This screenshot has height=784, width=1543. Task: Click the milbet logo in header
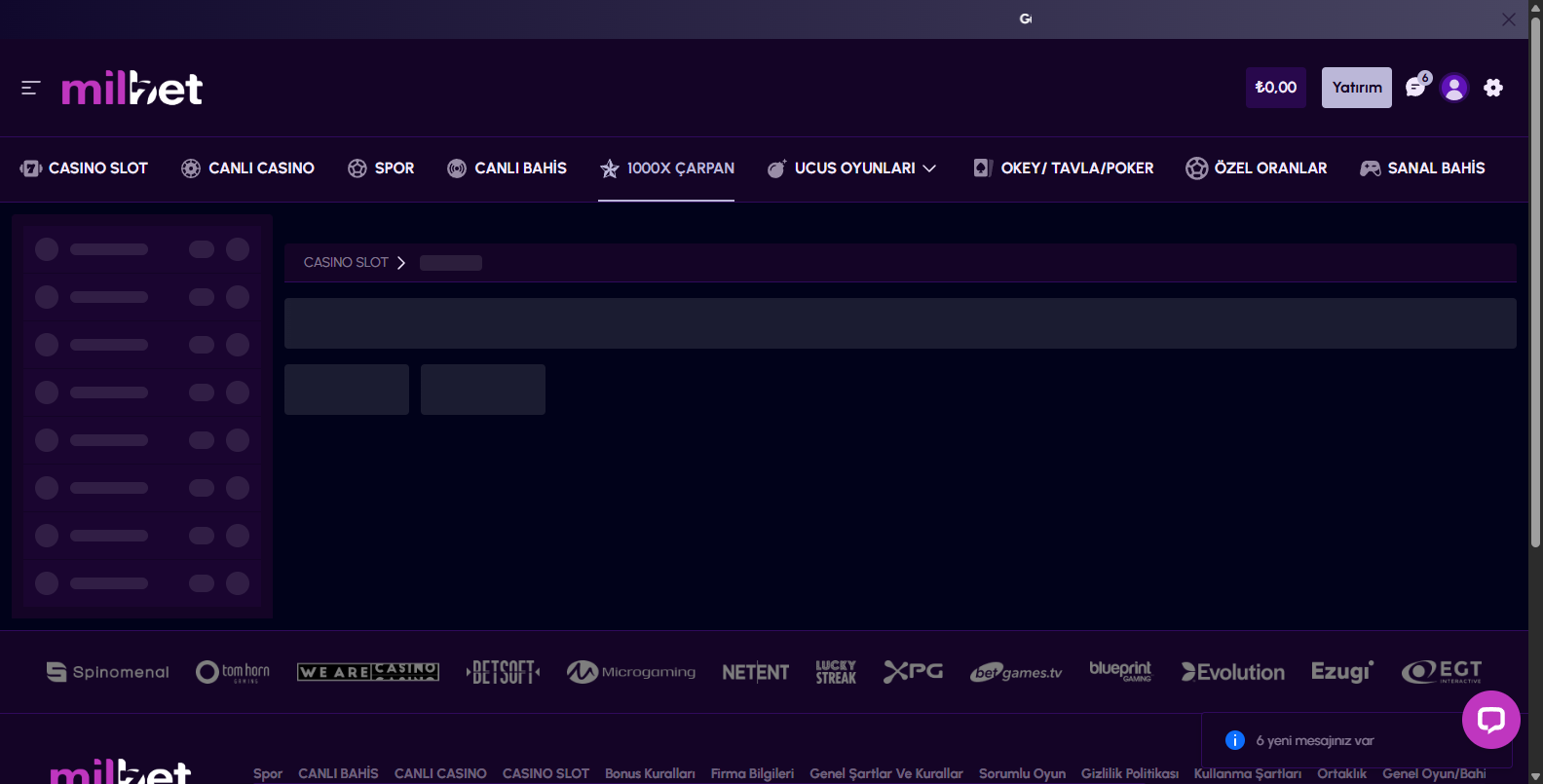point(132,88)
